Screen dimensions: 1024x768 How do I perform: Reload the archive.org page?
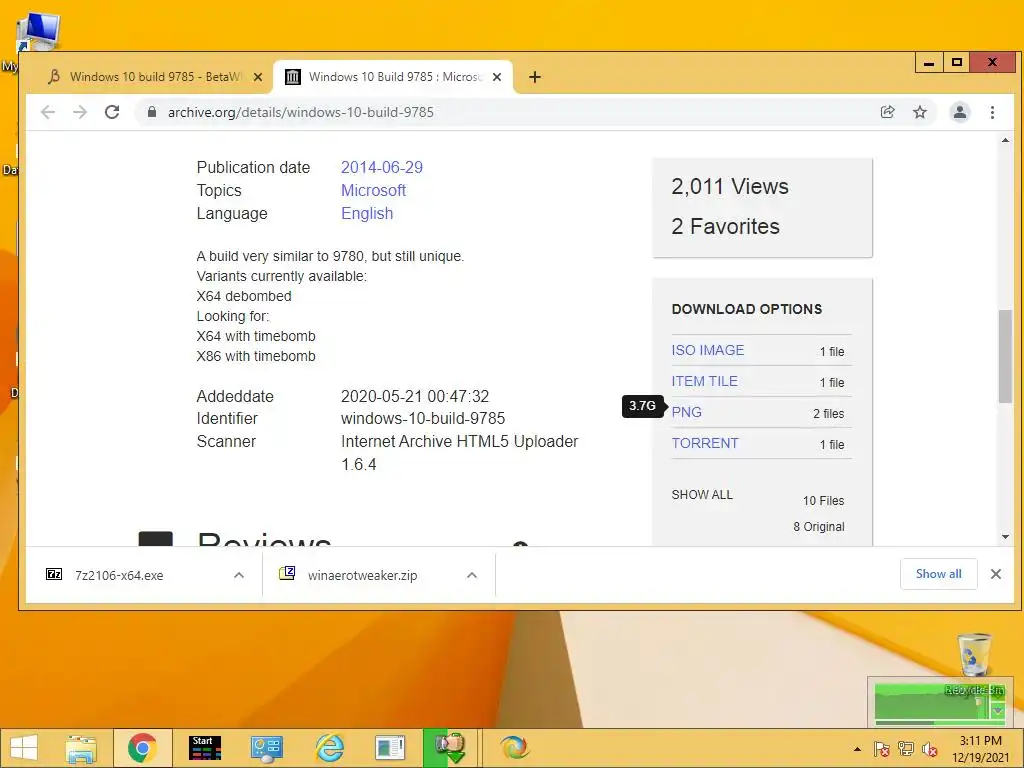pyautogui.click(x=112, y=112)
